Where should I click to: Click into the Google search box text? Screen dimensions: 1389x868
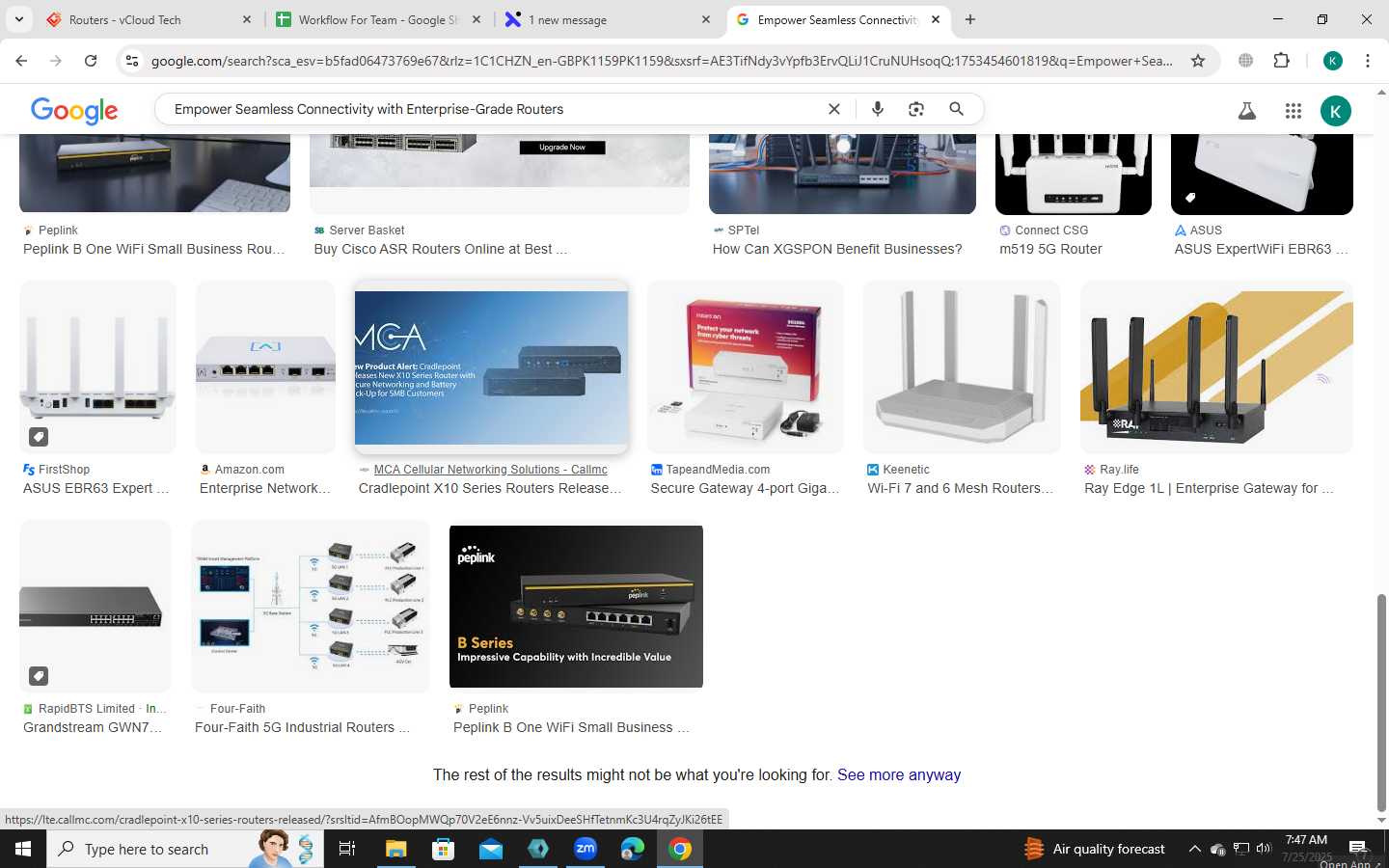368,109
